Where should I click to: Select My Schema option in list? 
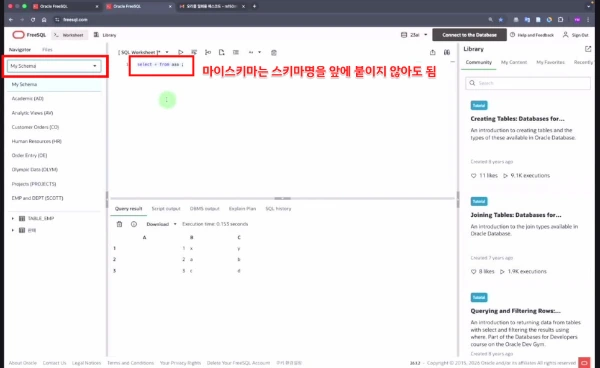54,84
